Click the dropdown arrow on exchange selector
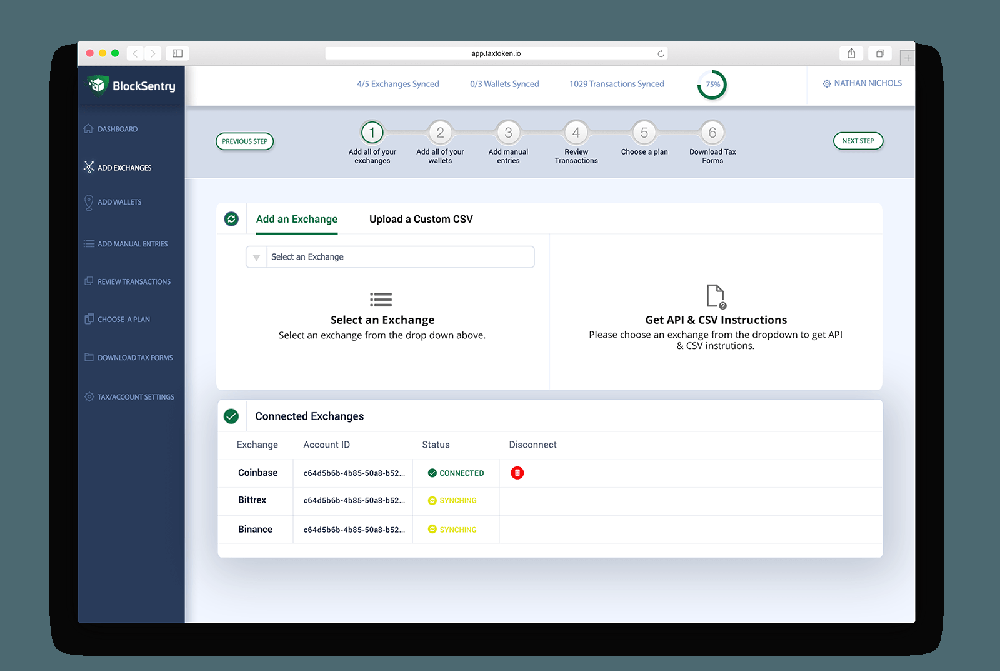The width and height of the screenshot is (1000, 671). [x=256, y=258]
